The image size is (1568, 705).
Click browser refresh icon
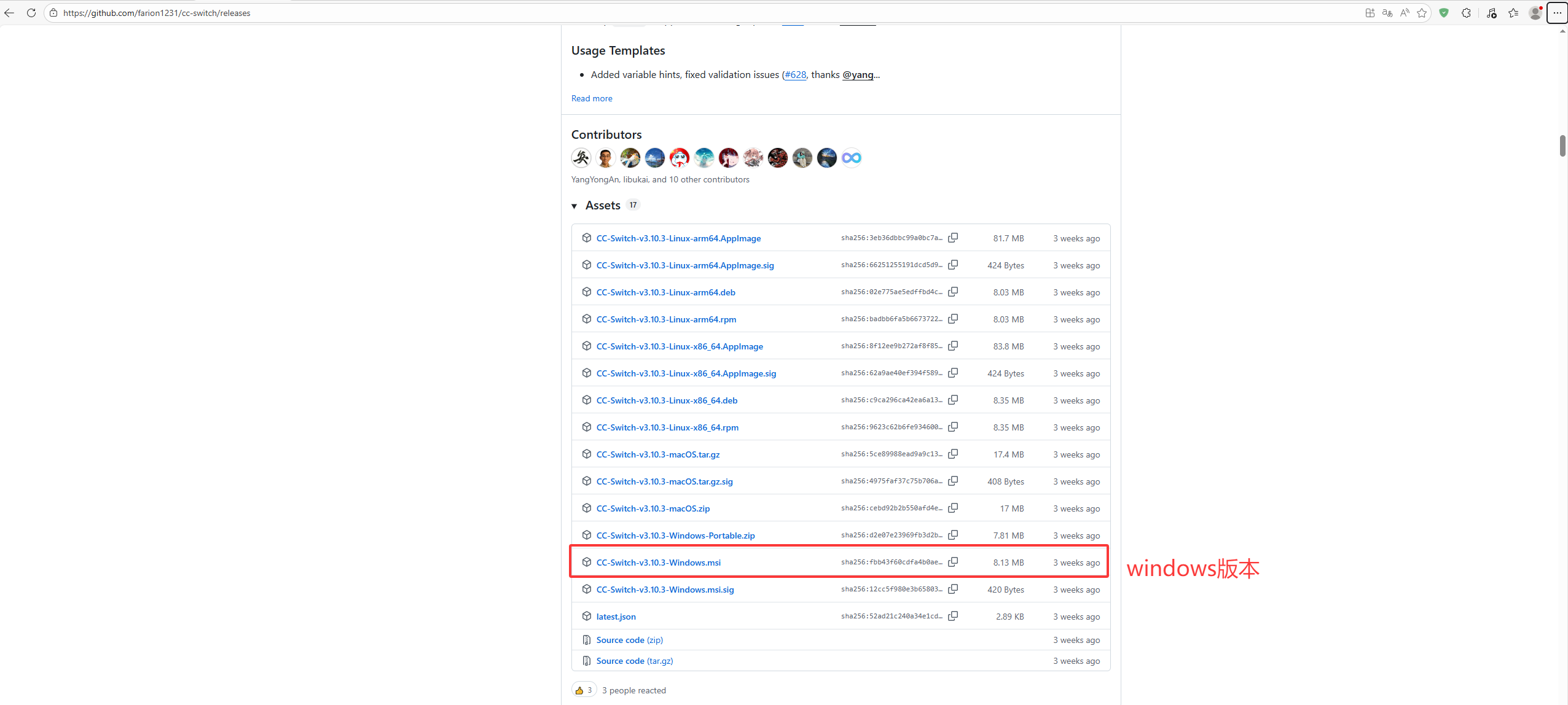[31, 13]
